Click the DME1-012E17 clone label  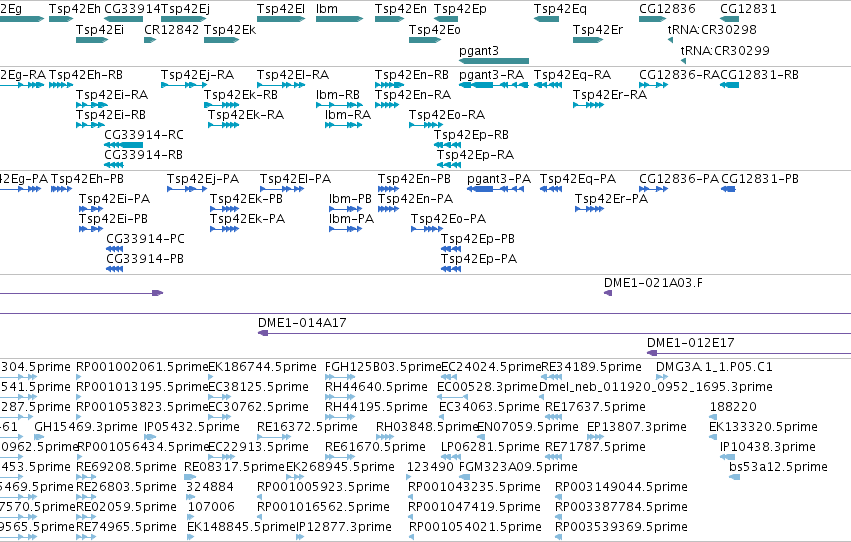pos(691,343)
